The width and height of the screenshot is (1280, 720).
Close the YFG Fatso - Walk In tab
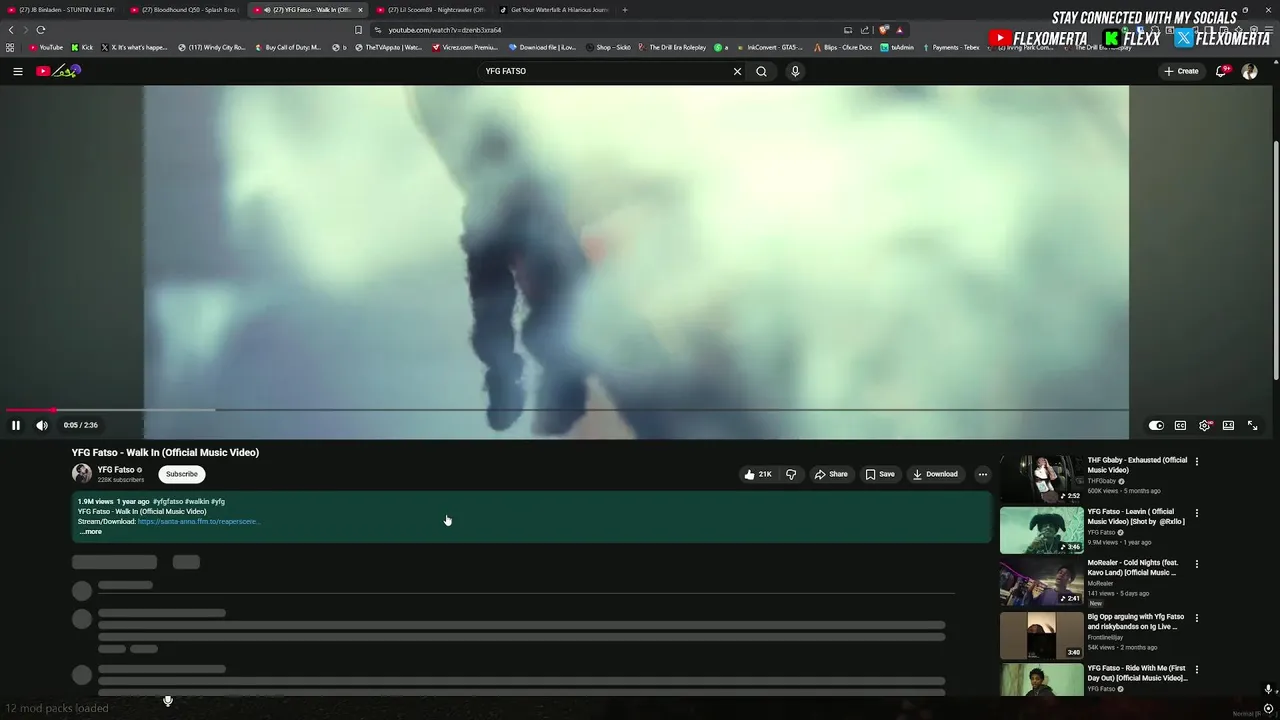360,10
